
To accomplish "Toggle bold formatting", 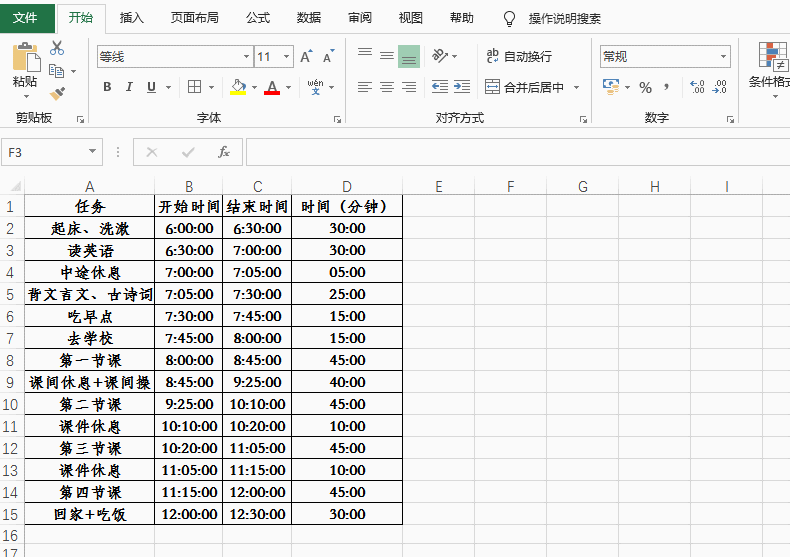I will point(107,87).
